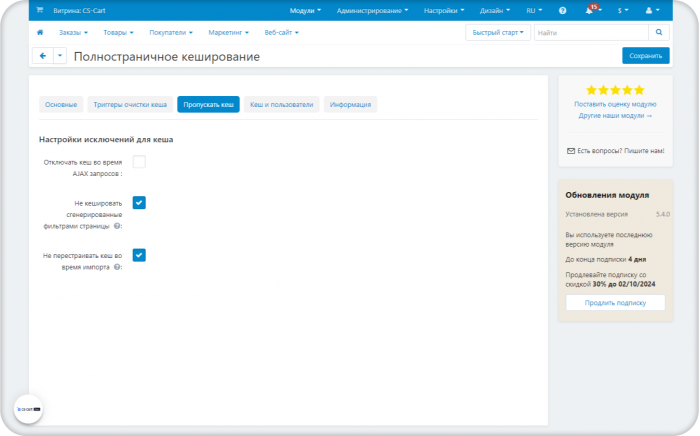Click the 'Обновления модуля' heading
The width and height of the screenshot is (700, 436).
tap(607, 195)
